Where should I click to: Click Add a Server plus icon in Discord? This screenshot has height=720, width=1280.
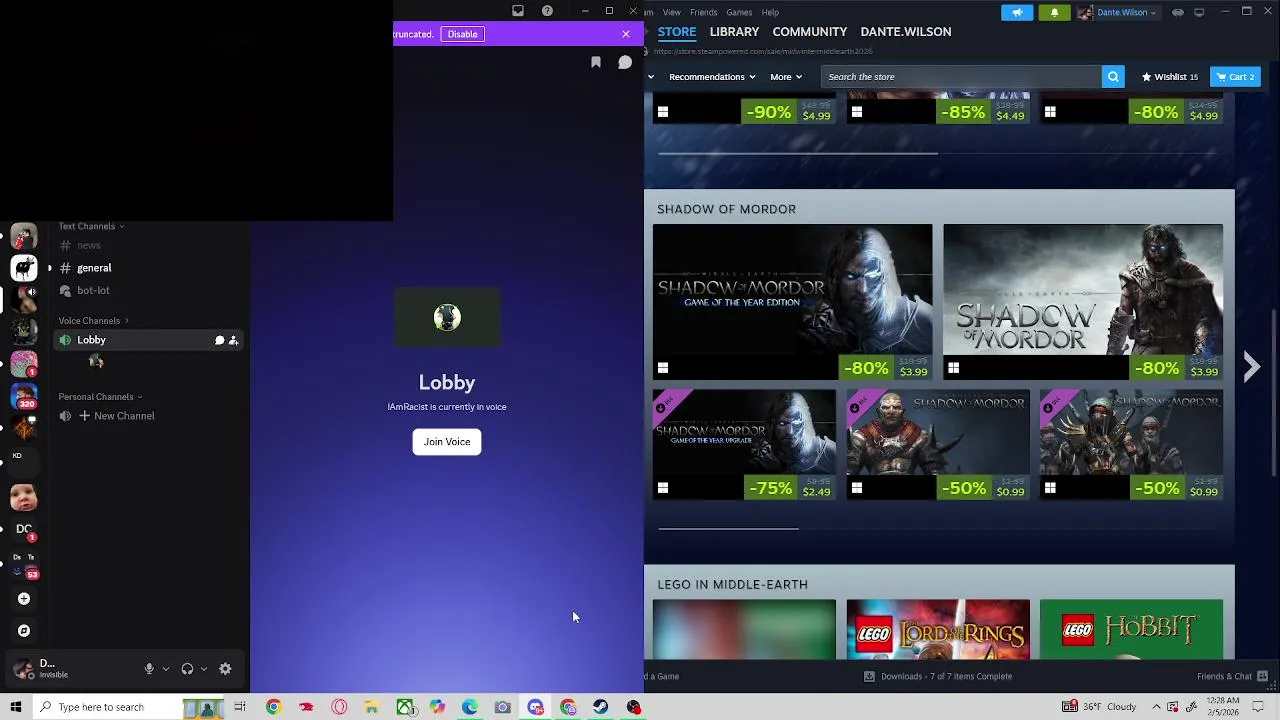(24, 599)
